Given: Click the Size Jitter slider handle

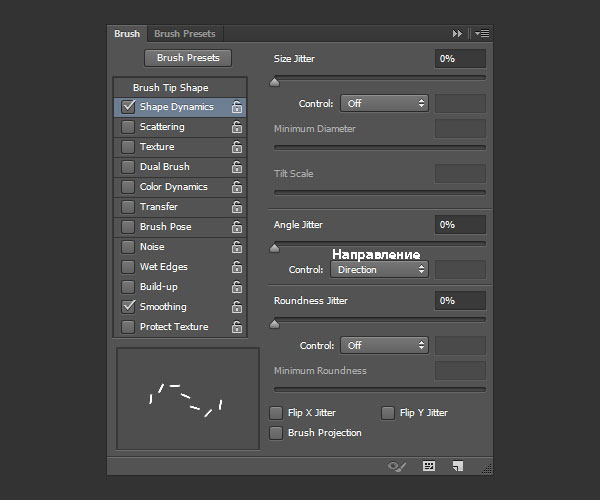Looking at the screenshot, I should tap(274, 82).
